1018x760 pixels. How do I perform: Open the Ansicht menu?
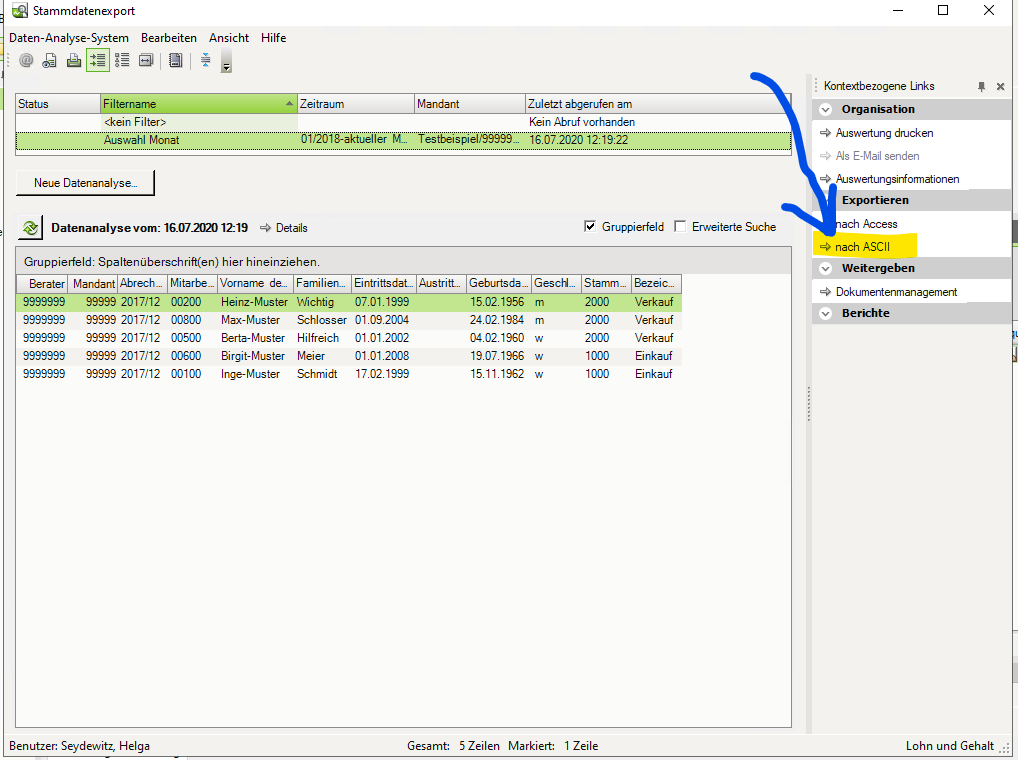coord(229,38)
